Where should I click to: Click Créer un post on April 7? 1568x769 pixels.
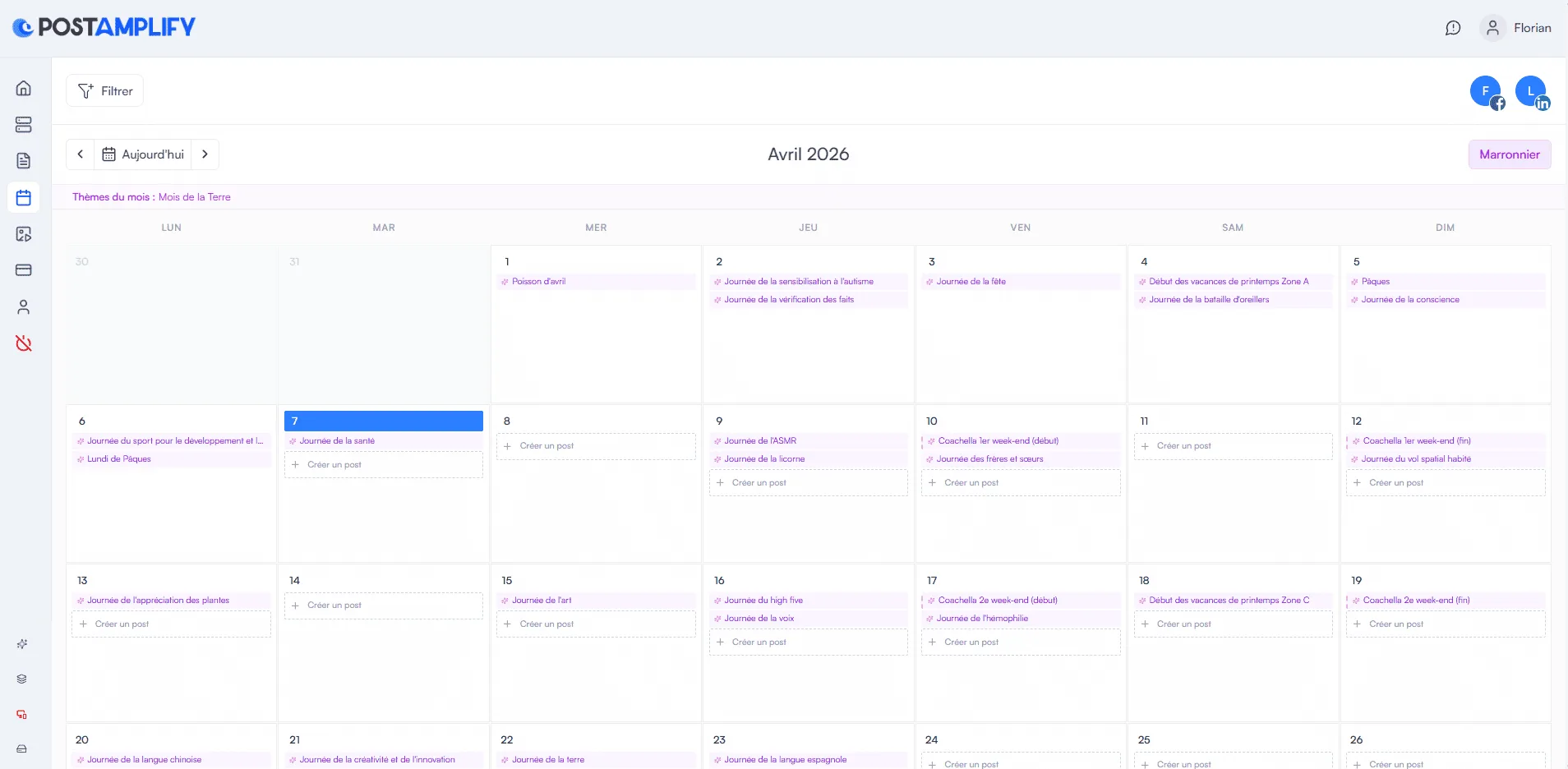384,465
